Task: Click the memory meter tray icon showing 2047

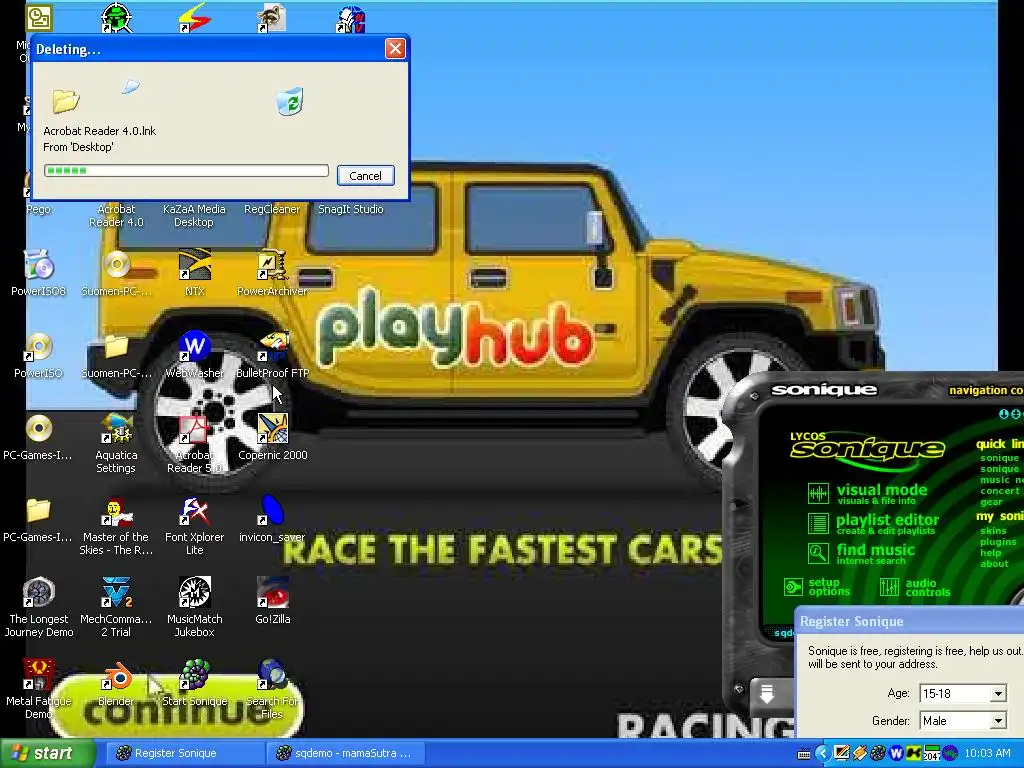Action: coord(932,753)
